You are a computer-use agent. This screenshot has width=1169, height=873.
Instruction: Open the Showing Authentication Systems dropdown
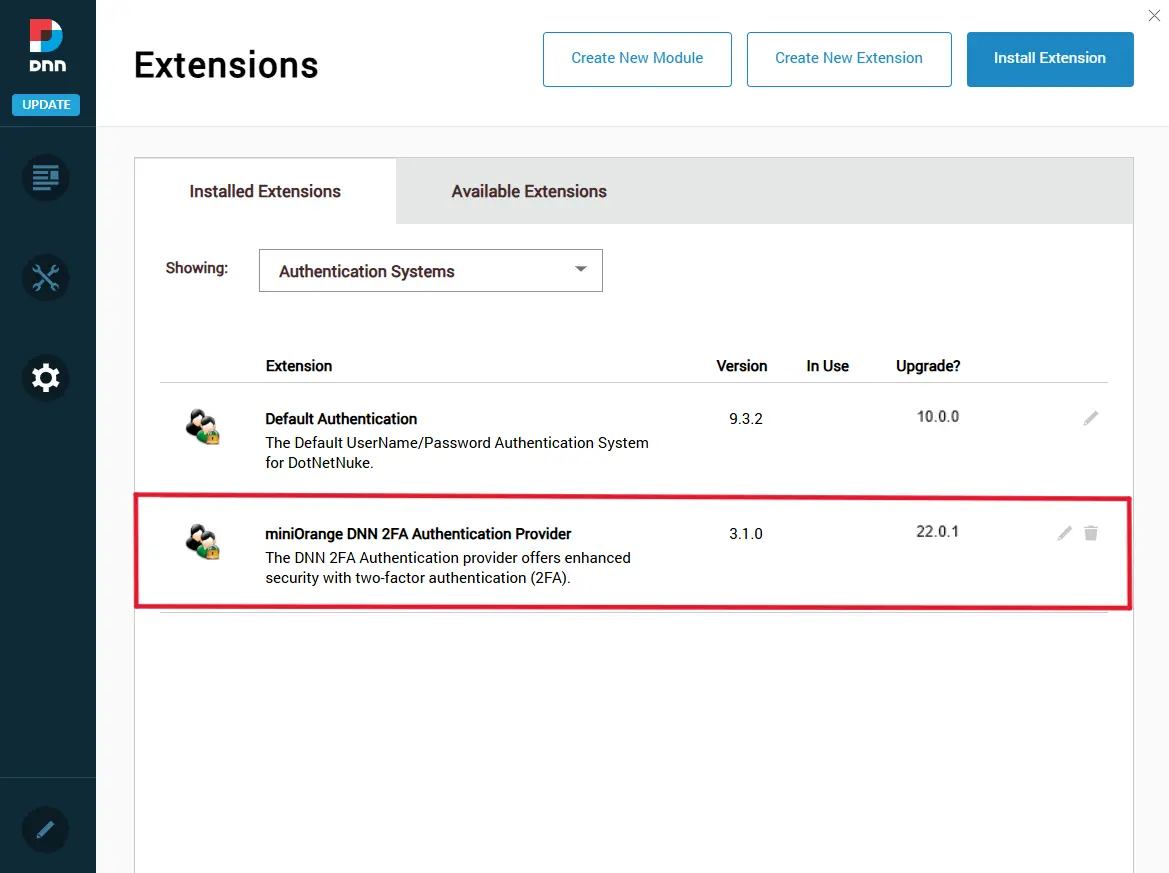pyautogui.click(x=430, y=271)
